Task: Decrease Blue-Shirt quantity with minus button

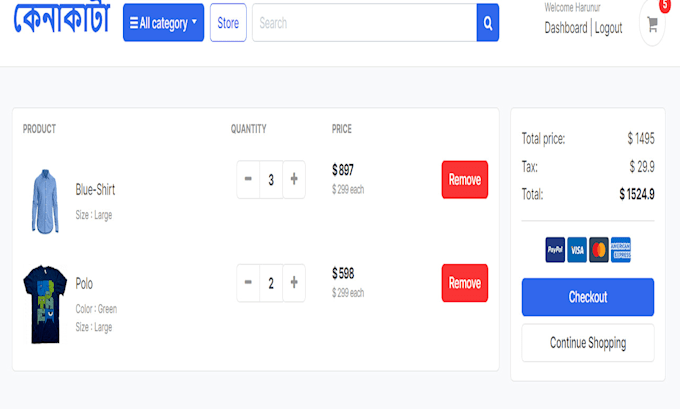Action: (248, 180)
